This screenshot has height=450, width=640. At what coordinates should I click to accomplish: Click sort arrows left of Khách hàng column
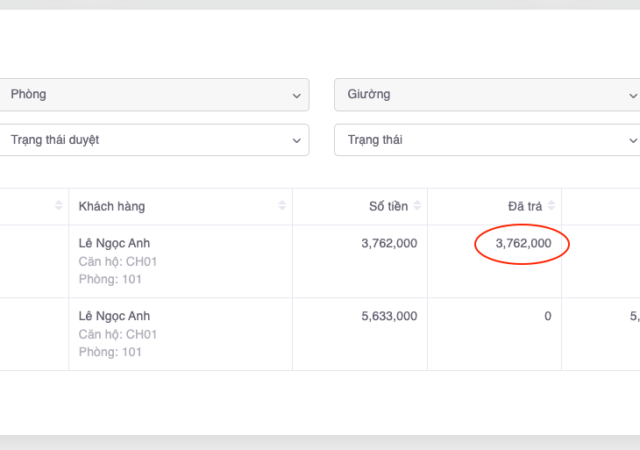pos(58,206)
